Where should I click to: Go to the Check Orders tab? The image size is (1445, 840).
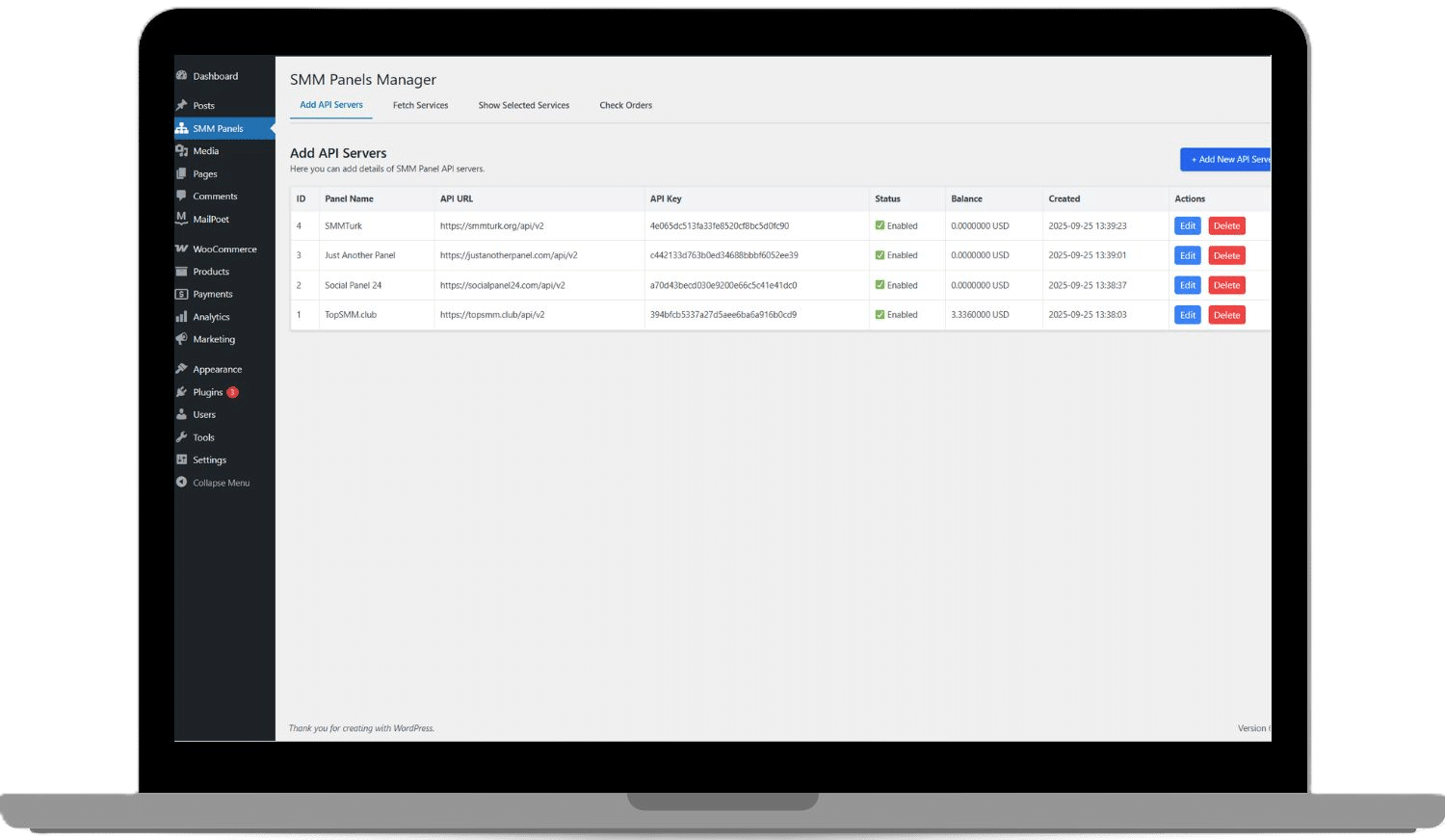click(625, 105)
